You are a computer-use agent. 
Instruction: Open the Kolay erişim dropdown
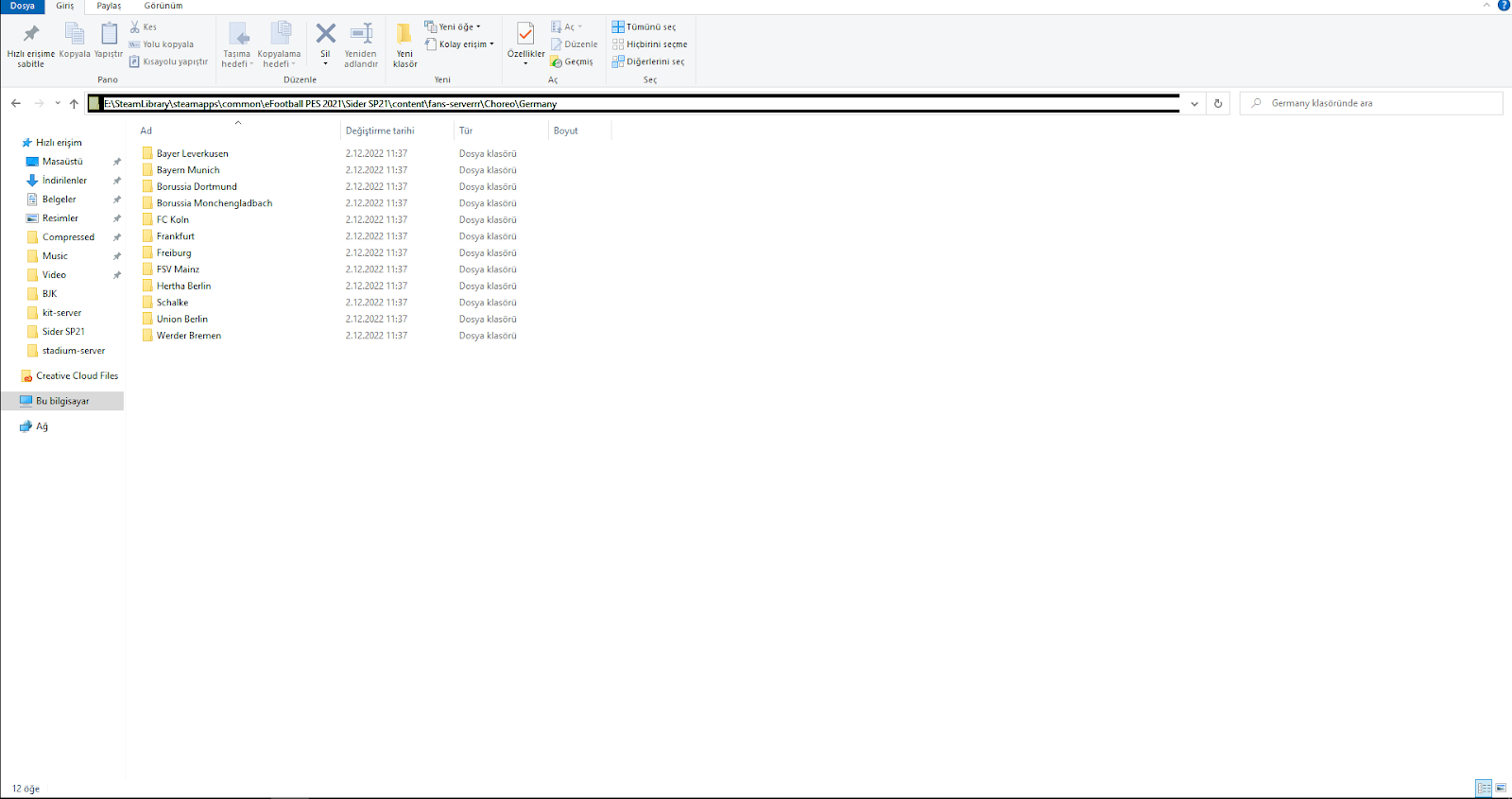click(459, 44)
